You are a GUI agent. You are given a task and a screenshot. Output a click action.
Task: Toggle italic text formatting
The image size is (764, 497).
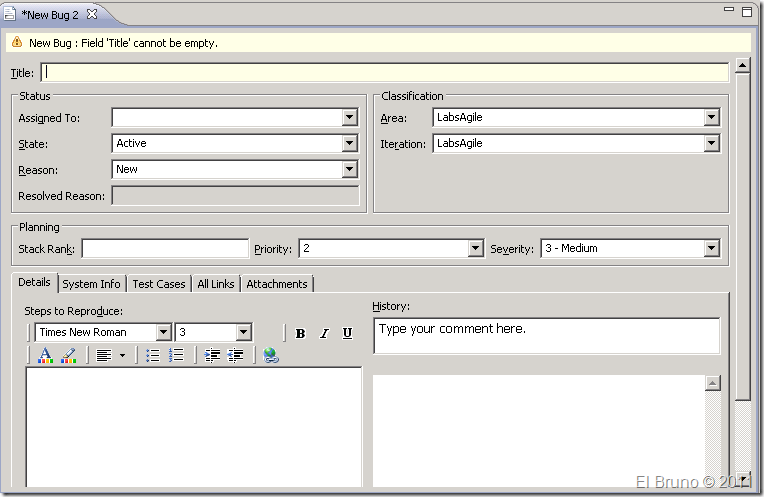point(324,333)
